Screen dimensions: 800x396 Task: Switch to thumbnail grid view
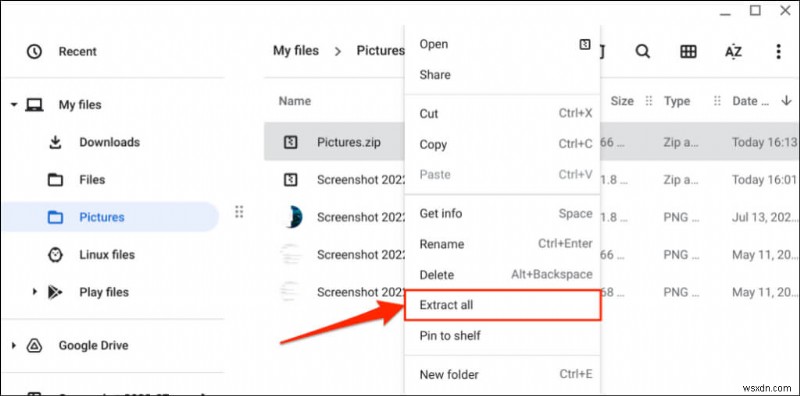[688, 52]
